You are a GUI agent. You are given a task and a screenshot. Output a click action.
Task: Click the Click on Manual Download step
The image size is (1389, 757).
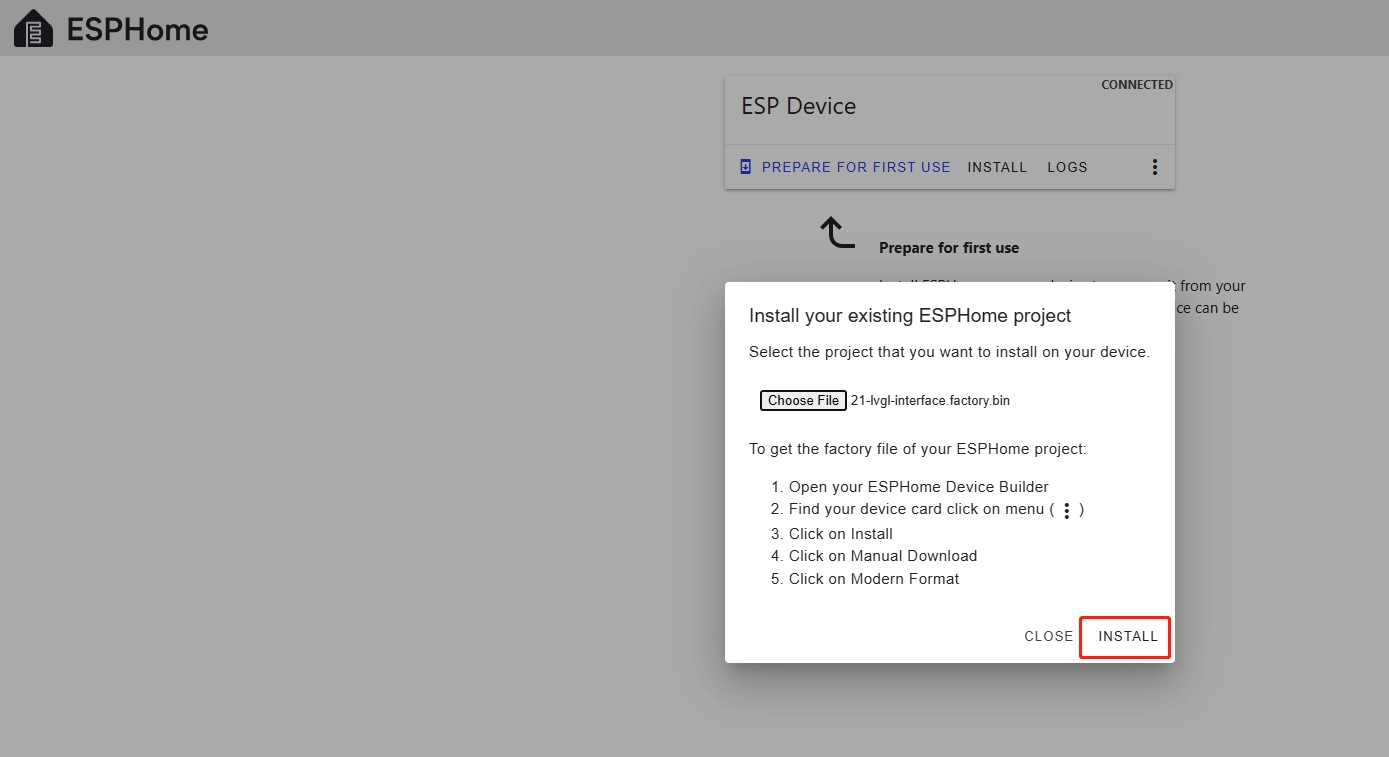[x=882, y=556]
